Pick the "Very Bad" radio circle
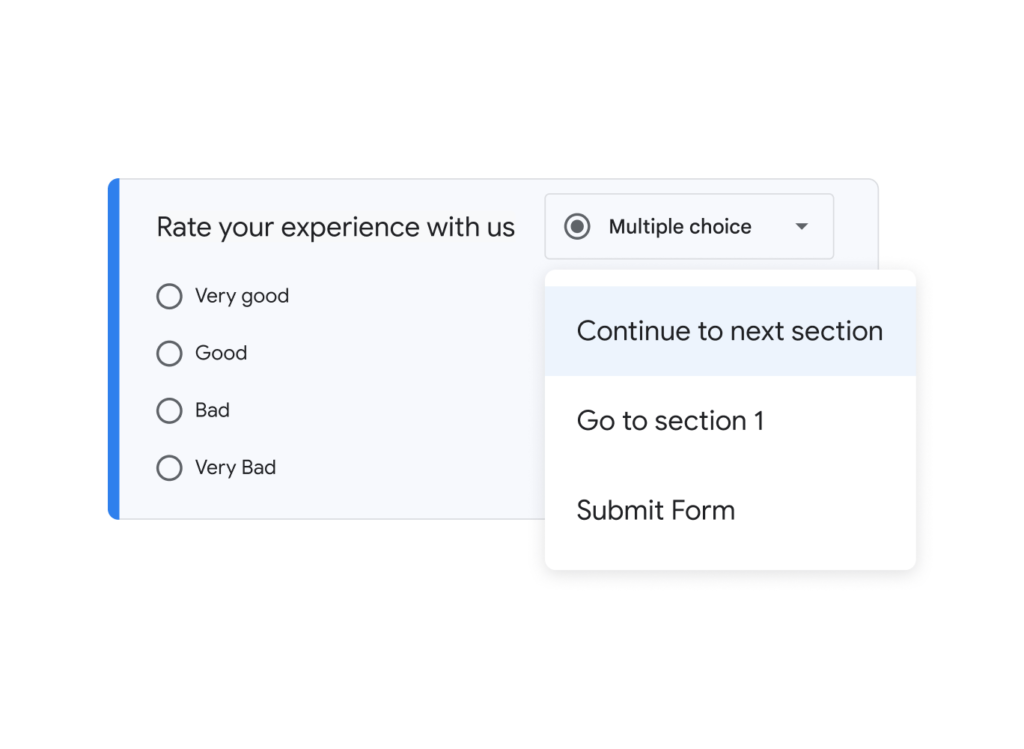 pos(170,467)
